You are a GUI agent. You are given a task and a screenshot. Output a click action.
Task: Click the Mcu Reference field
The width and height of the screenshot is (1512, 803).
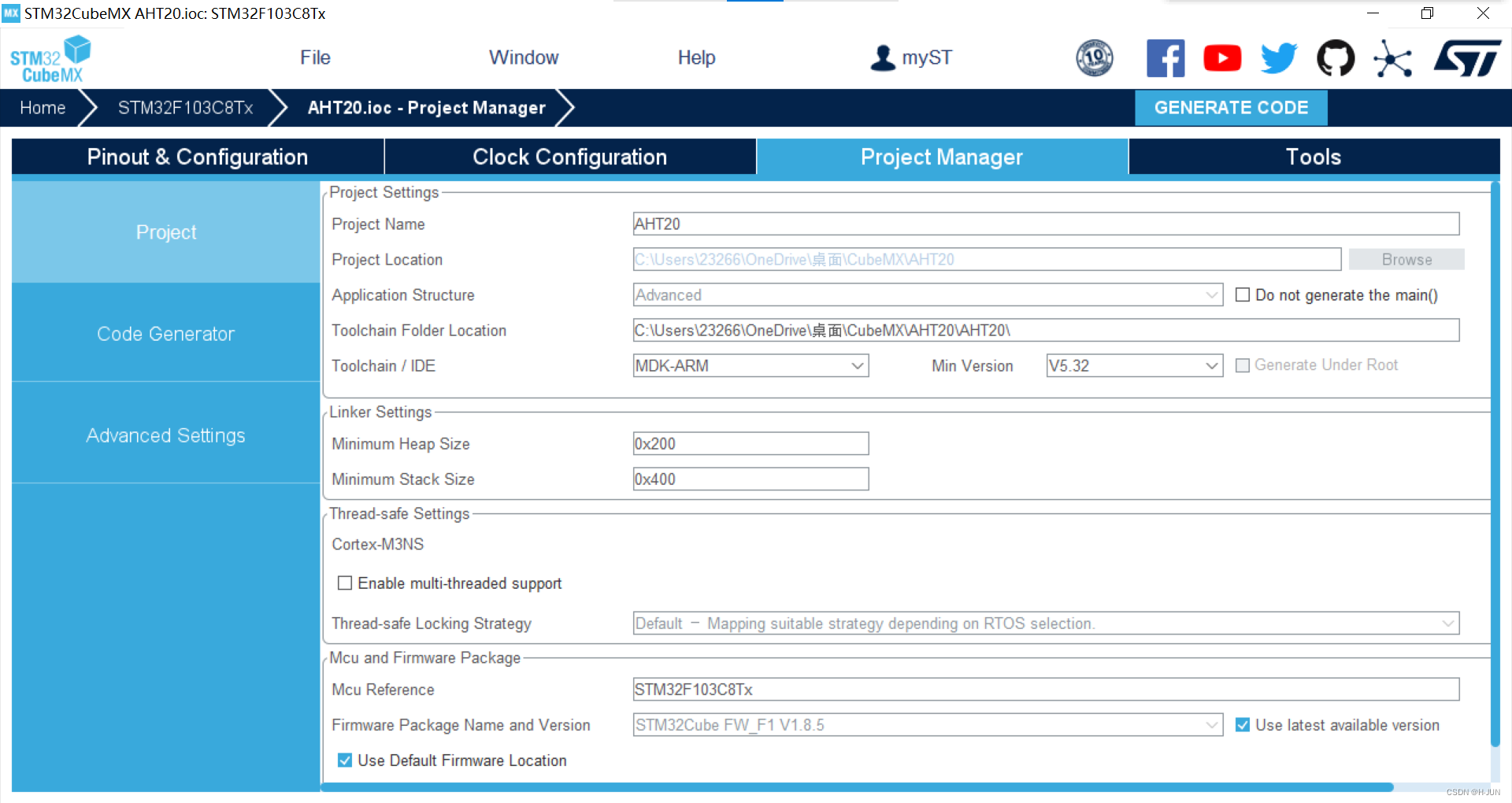(1046, 690)
